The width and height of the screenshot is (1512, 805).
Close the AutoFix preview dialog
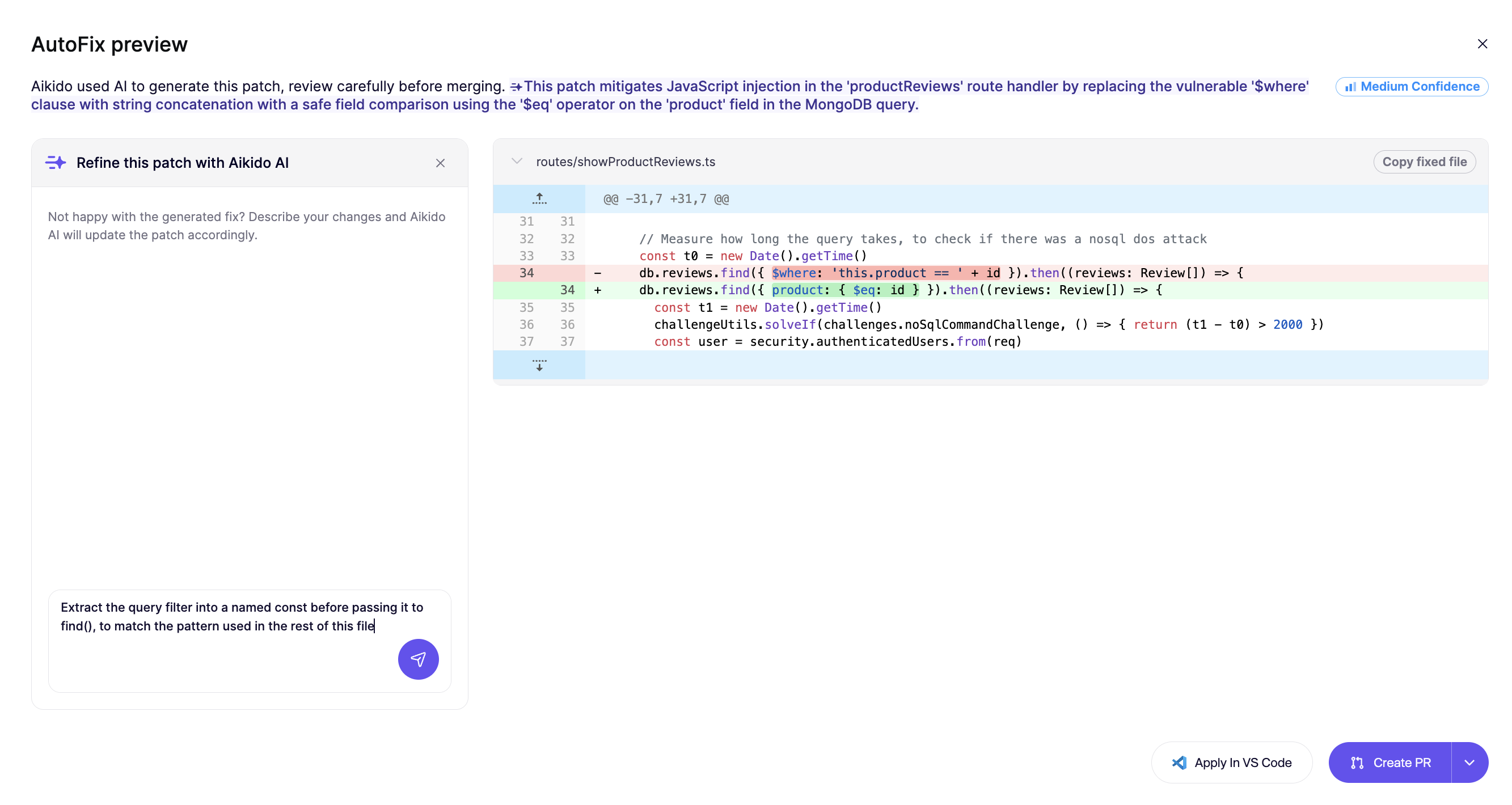click(x=1482, y=44)
